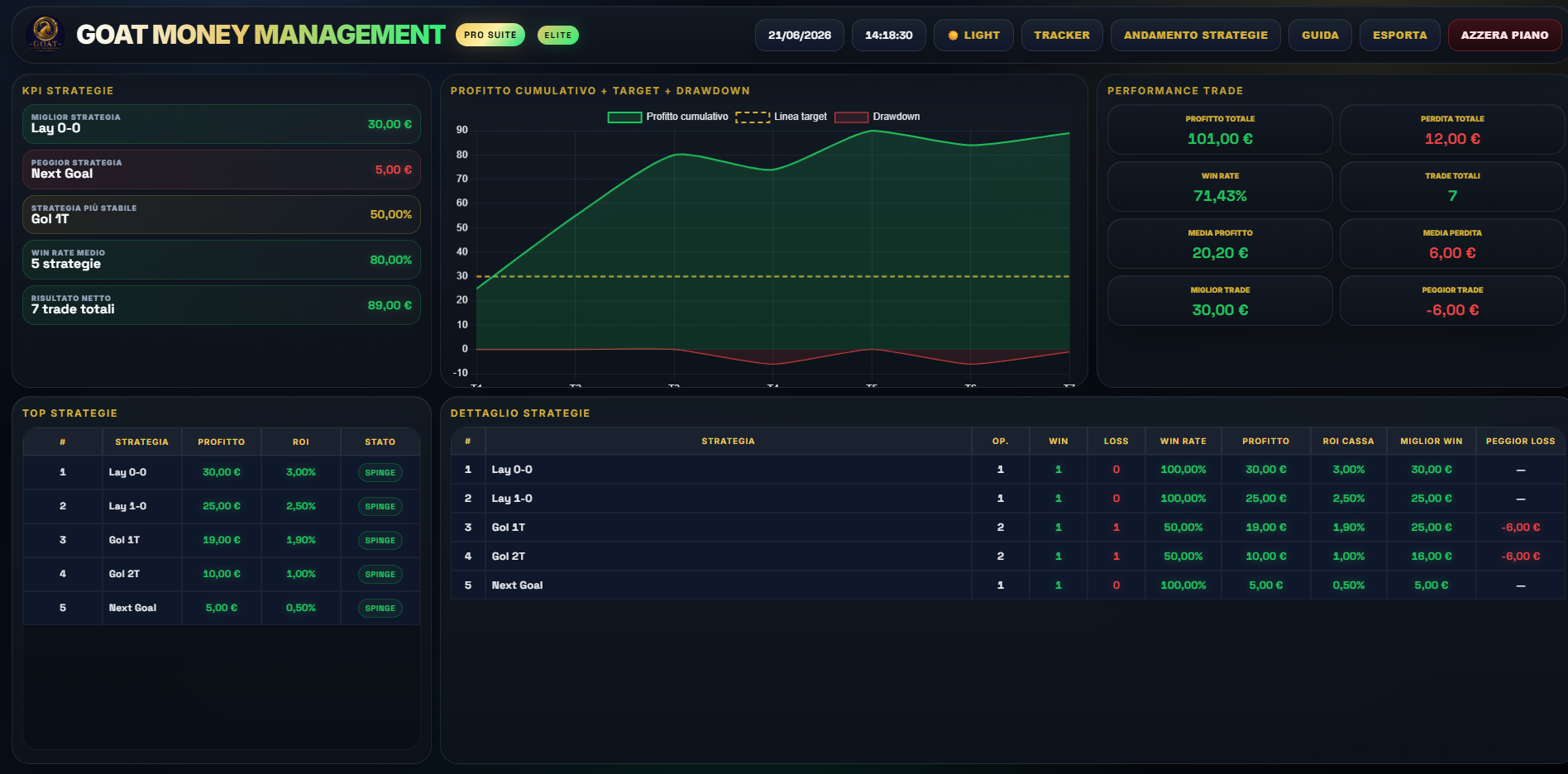Screen dimensions: 1568x774
Task: Click the ELITE badge
Action: (558, 35)
